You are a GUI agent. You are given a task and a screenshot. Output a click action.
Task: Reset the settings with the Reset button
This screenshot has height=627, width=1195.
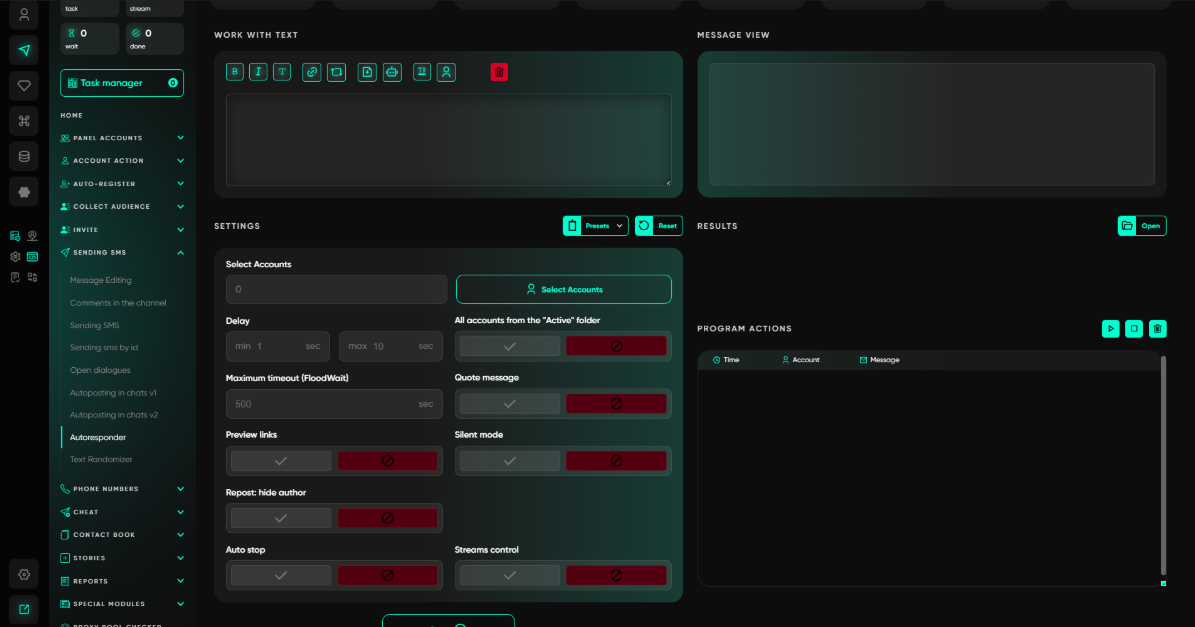coord(658,226)
